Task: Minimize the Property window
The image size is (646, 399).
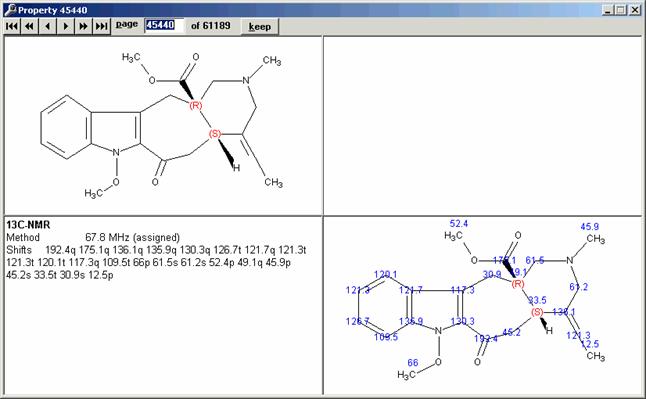Action: [608, 10]
